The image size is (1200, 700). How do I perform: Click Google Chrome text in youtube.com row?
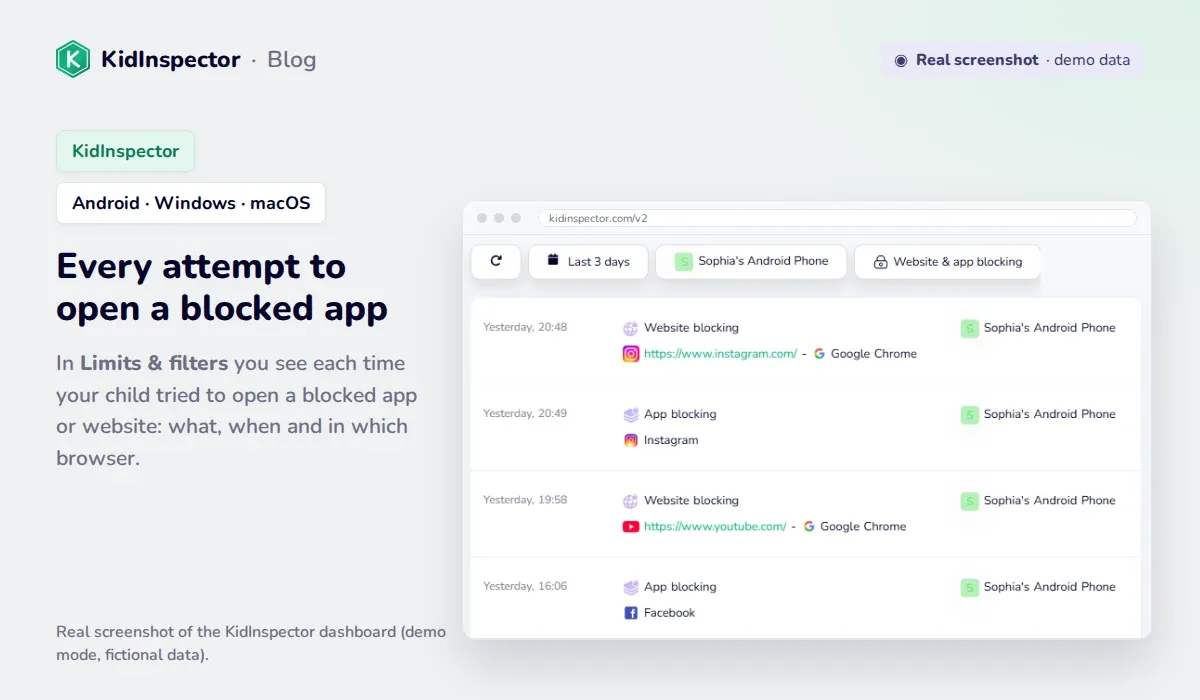click(x=863, y=526)
